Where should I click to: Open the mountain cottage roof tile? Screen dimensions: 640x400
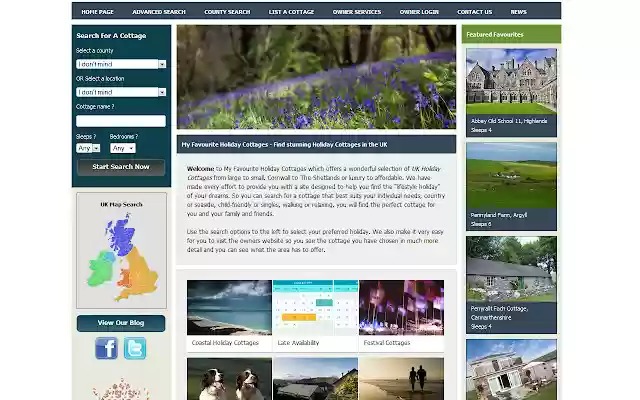[x=315, y=379]
